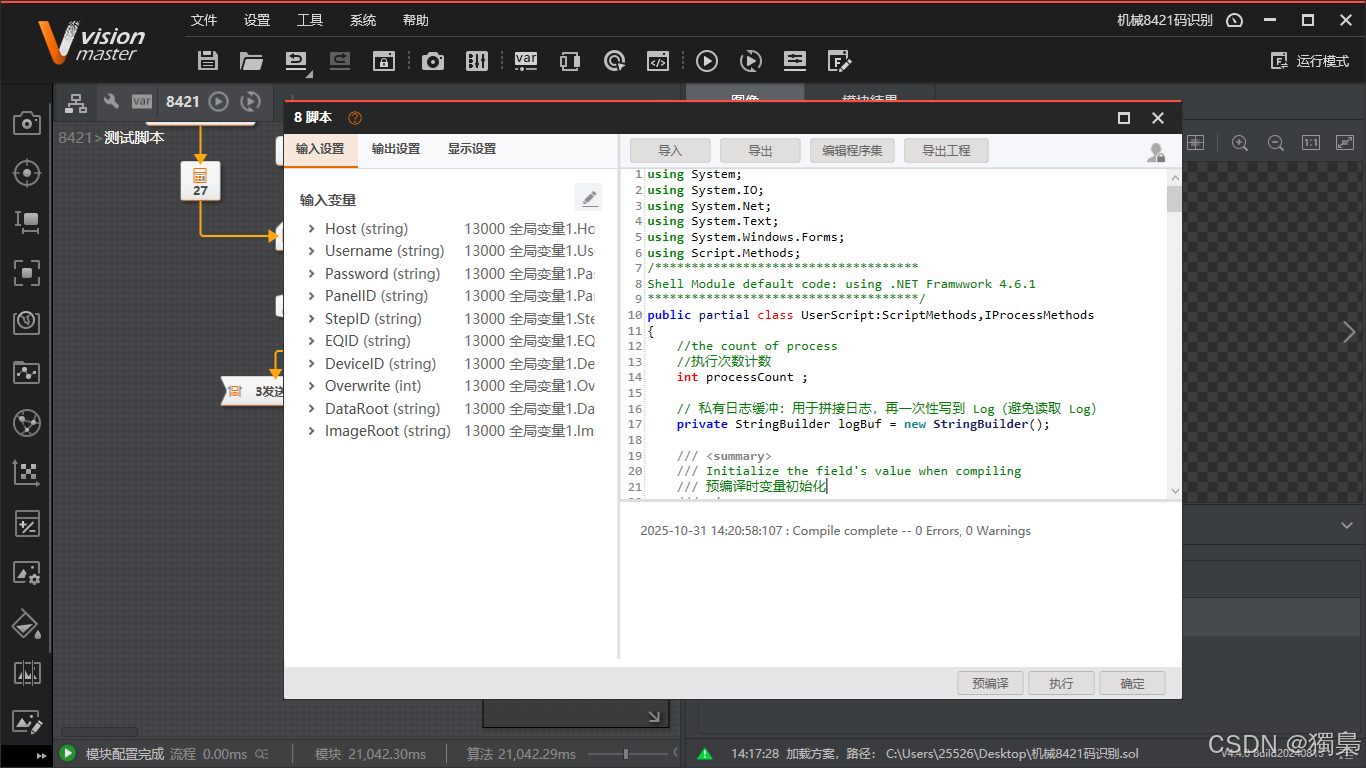1366x768 pixels.
Task: Expand the EQID (string) variable
Action: (x=312, y=341)
